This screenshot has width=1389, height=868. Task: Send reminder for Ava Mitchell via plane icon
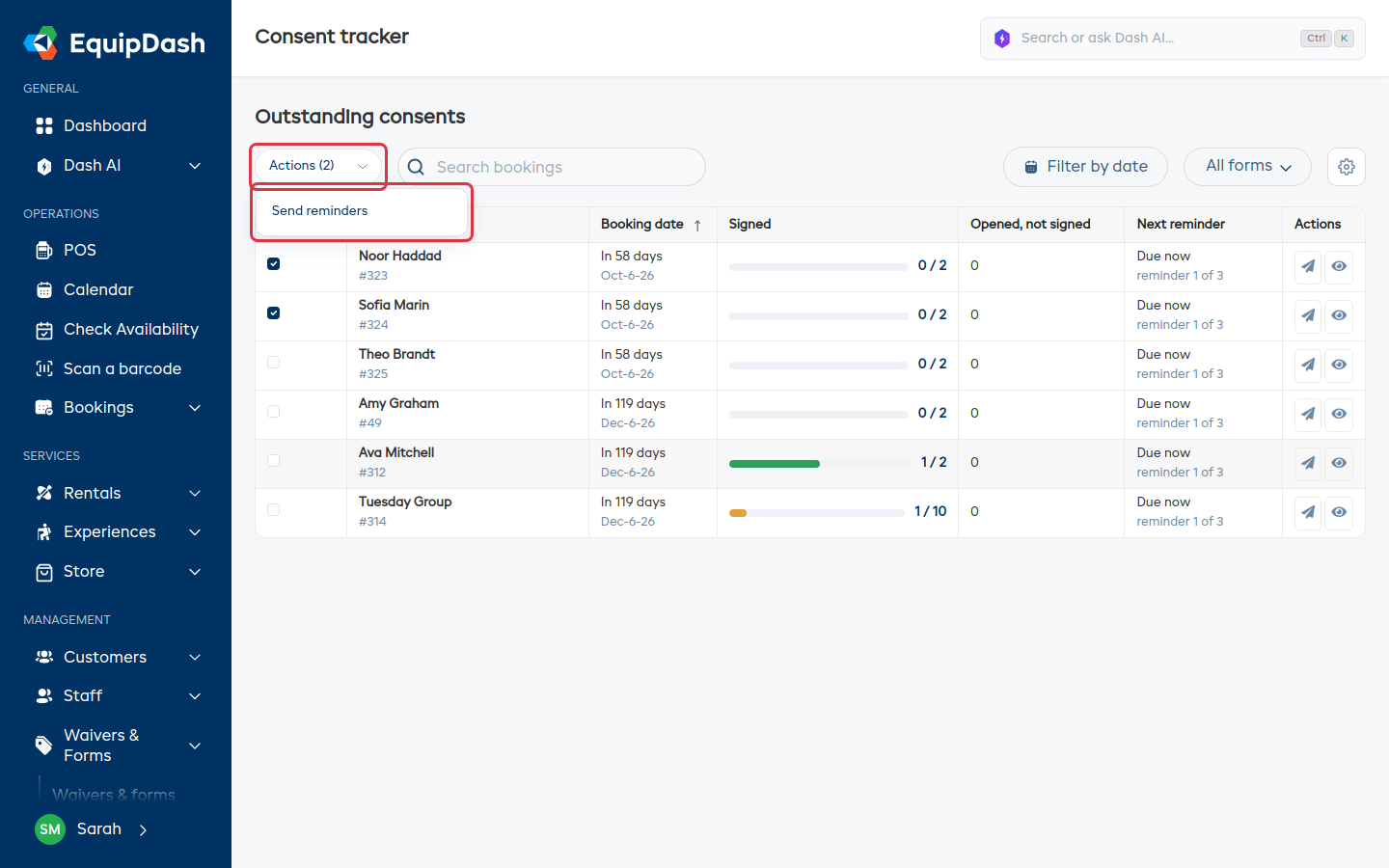pos(1308,464)
